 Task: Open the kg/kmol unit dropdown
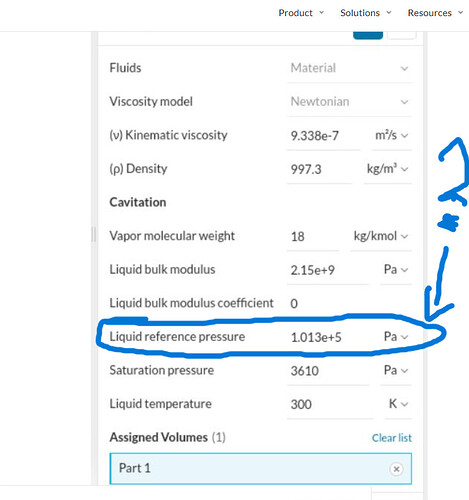tap(381, 236)
